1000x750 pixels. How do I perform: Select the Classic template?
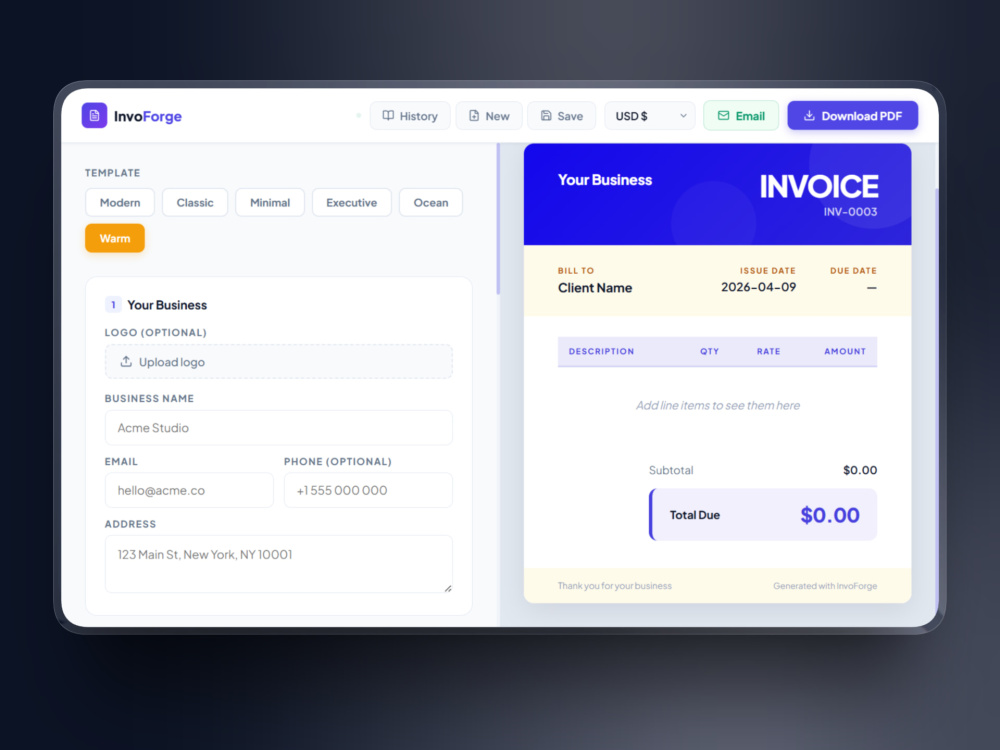click(195, 203)
